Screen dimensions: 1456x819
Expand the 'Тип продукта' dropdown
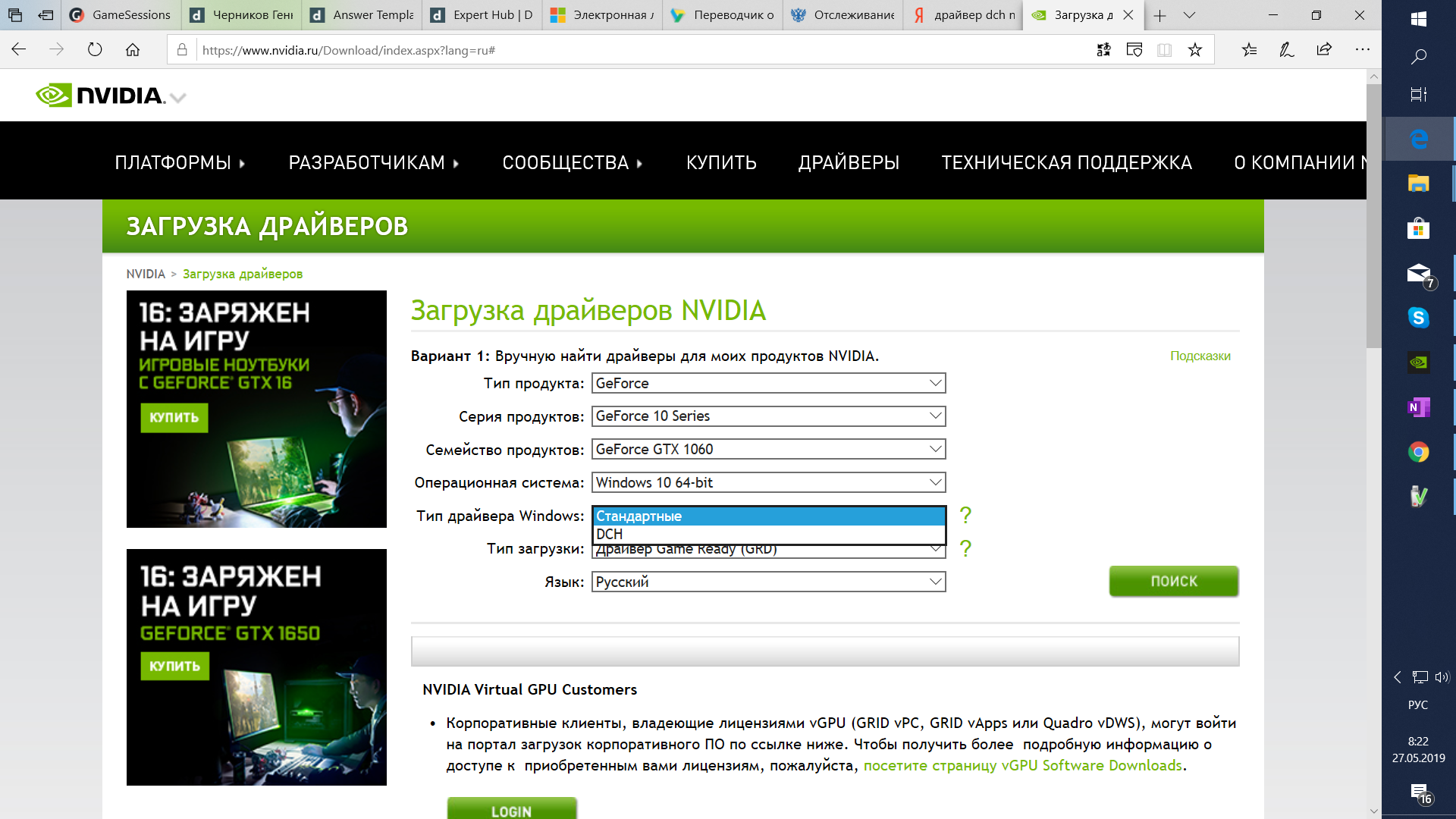pyautogui.click(x=767, y=383)
